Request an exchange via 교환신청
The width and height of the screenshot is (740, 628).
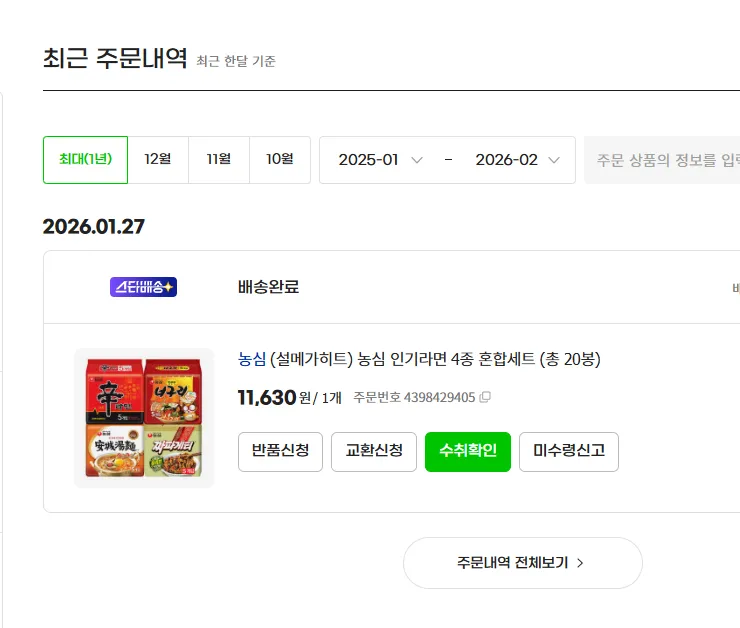(374, 451)
